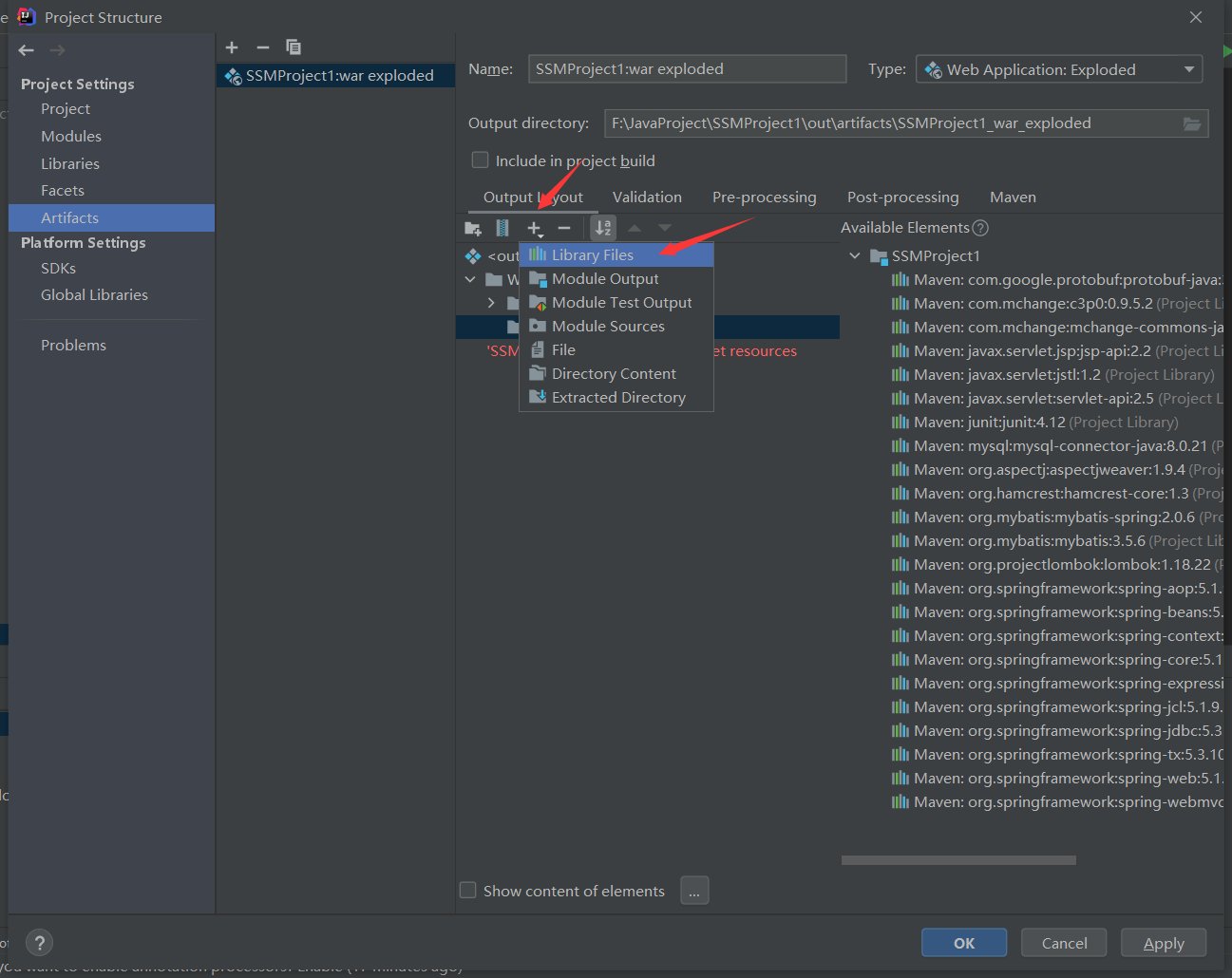
Task: Choose Module Test Output entry
Action: [616, 302]
